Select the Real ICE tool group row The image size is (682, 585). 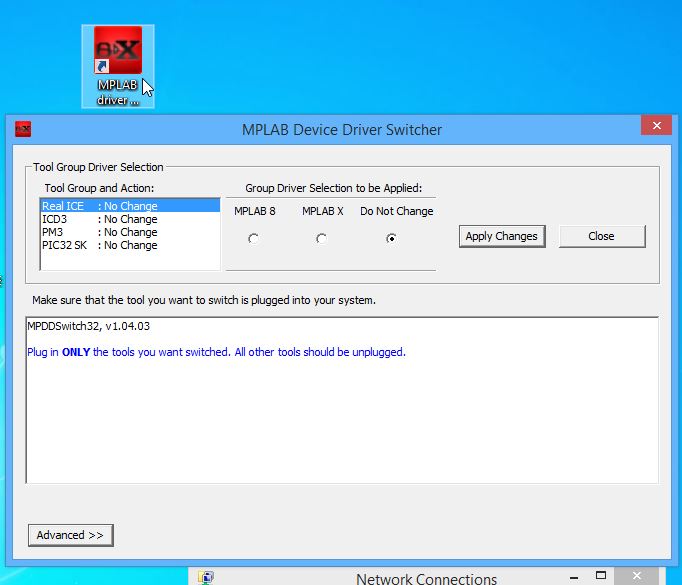130,206
